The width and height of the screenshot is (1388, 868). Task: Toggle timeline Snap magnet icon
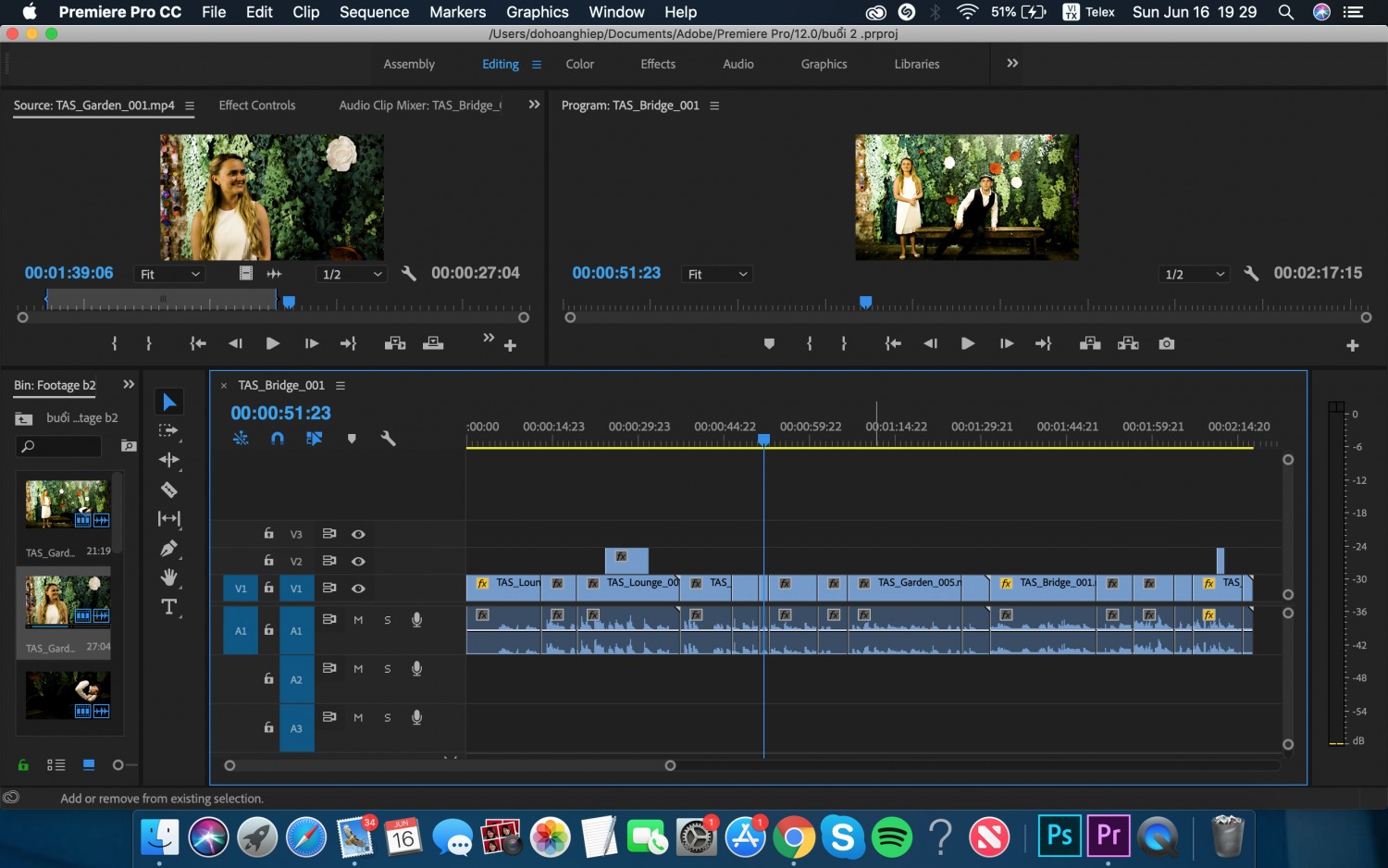(277, 439)
